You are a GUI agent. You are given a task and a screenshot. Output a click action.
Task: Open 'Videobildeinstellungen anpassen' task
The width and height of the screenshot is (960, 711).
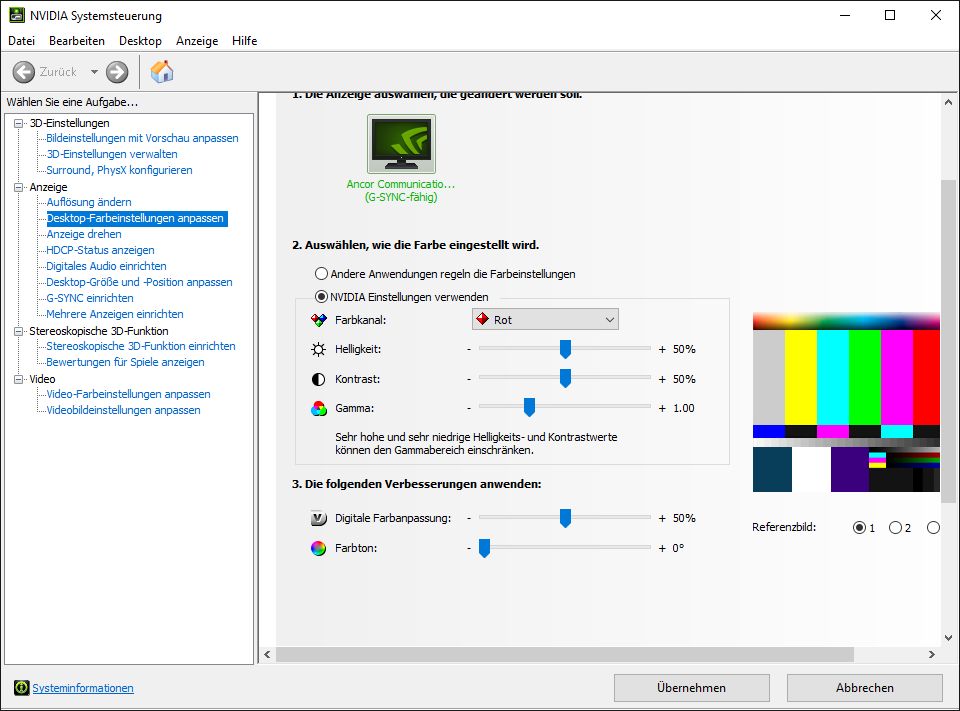pos(124,410)
